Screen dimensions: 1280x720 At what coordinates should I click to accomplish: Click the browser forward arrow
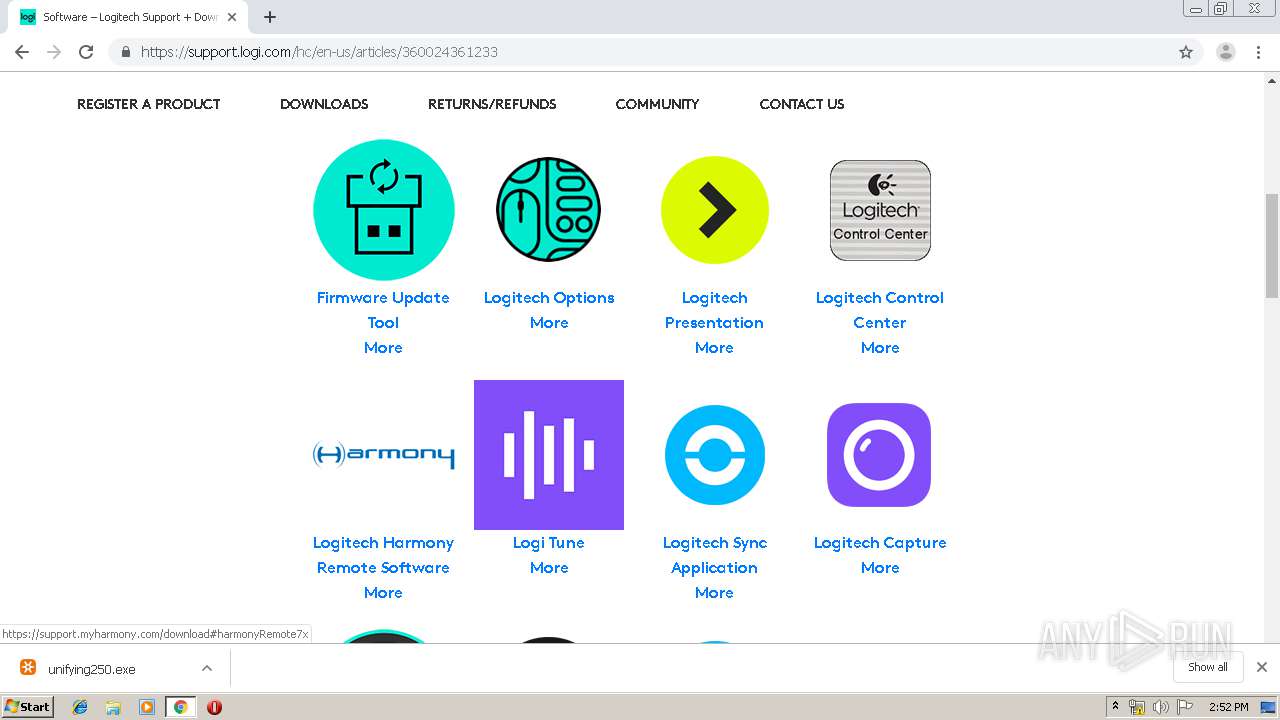(x=54, y=52)
